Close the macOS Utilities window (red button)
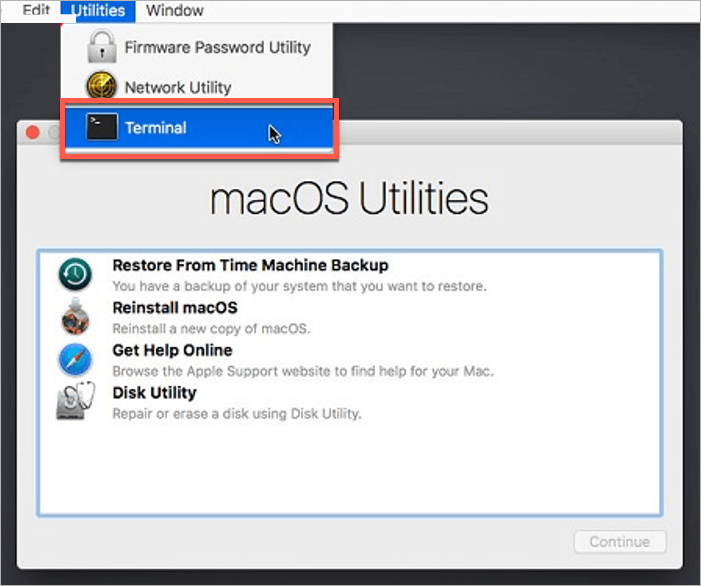Image resolution: width=701 pixels, height=586 pixels. [x=33, y=132]
